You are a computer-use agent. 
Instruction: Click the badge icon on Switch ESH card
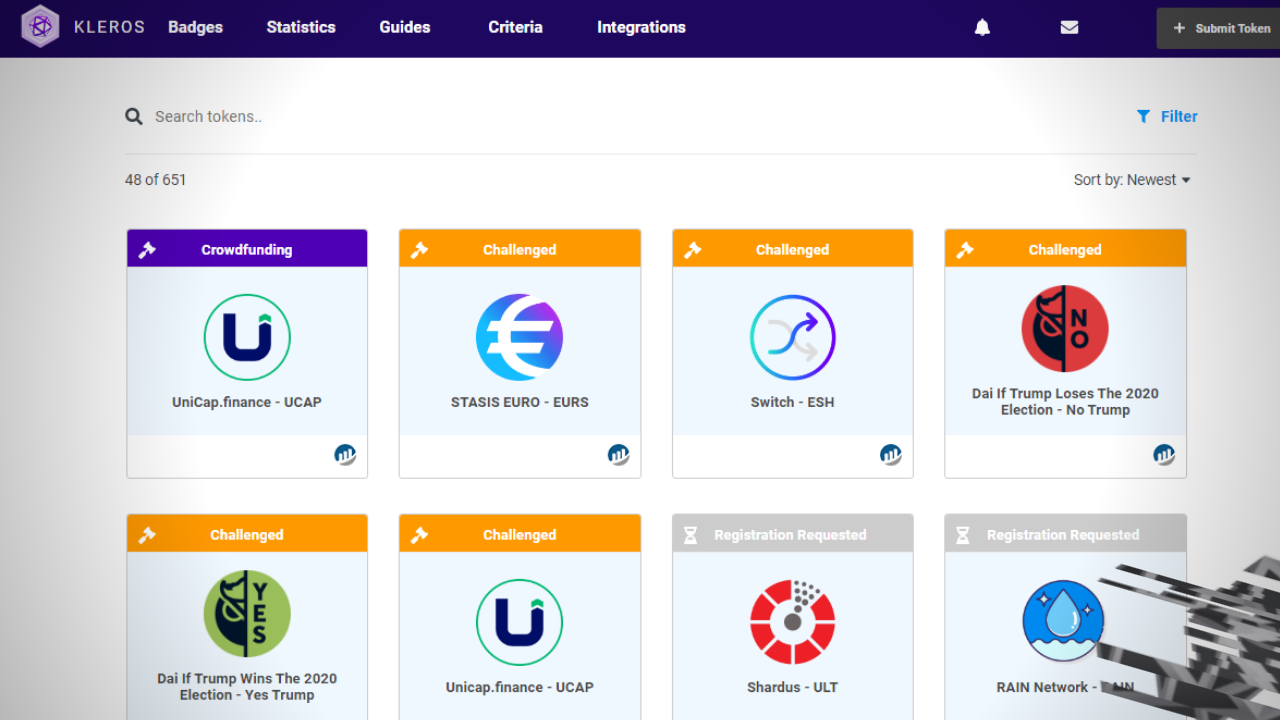[x=891, y=455]
